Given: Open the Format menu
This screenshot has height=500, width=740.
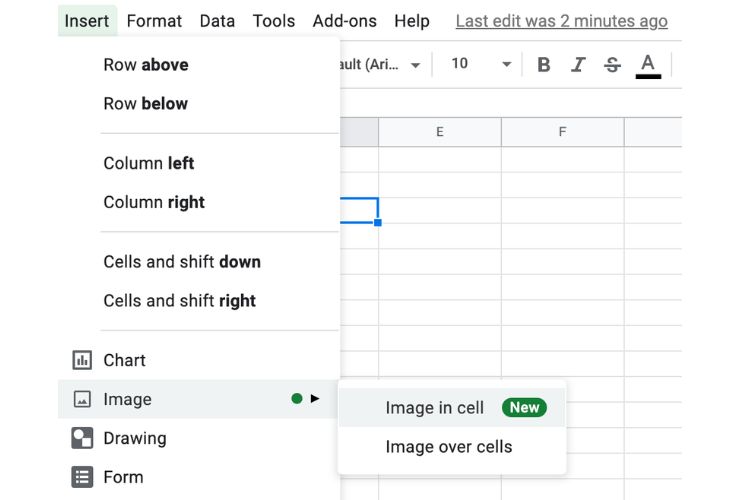Looking at the screenshot, I should (154, 21).
